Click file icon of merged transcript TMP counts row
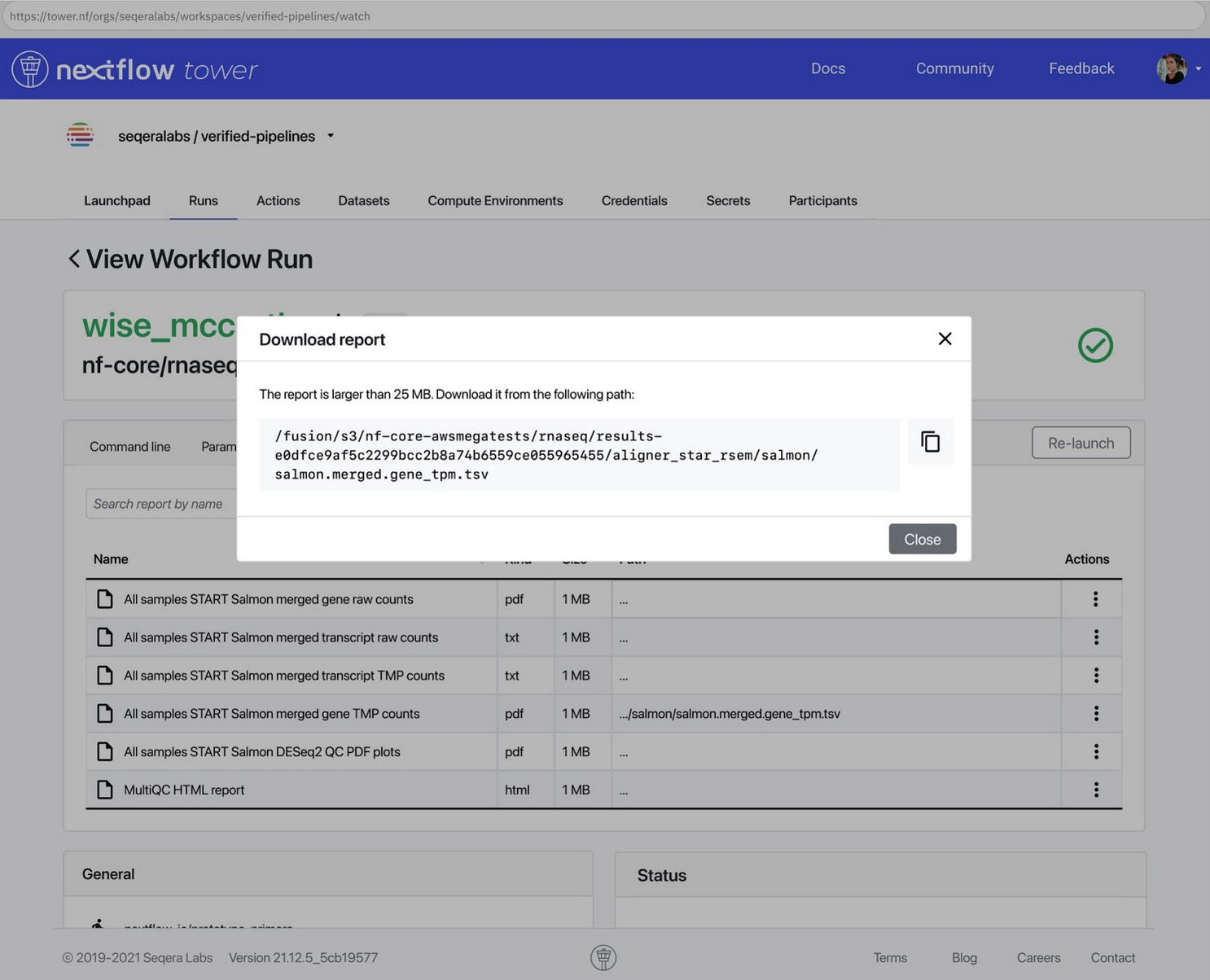 pyautogui.click(x=105, y=676)
